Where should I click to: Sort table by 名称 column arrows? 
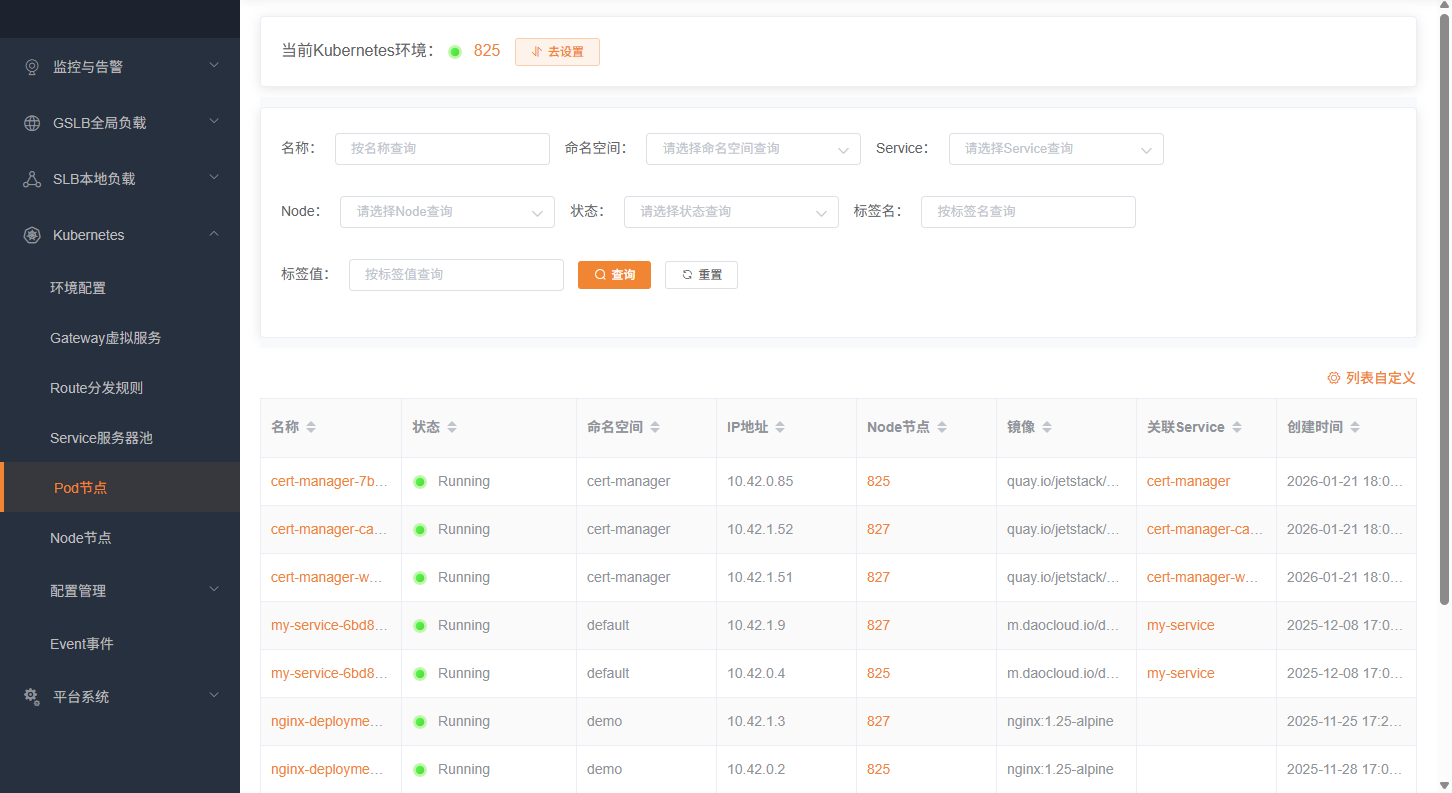click(x=311, y=427)
